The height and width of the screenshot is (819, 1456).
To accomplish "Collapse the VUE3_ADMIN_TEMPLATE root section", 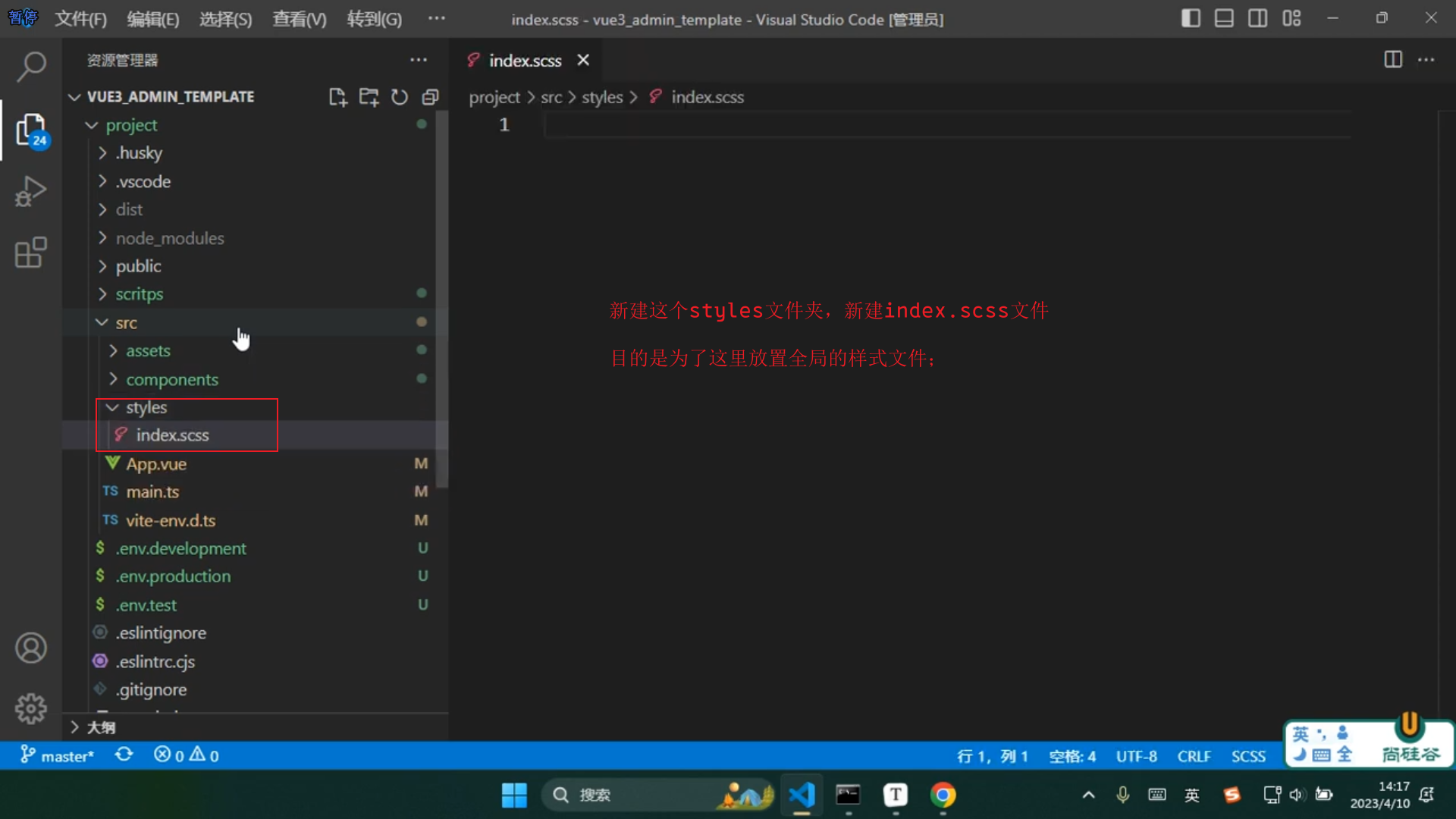I will pyautogui.click(x=171, y=97).
